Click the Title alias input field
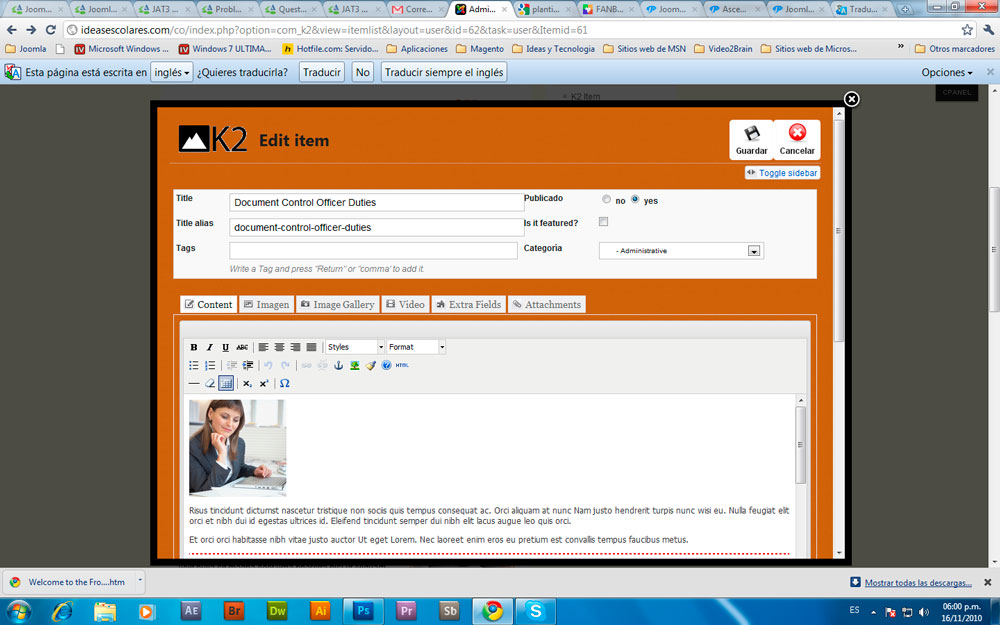The image size is (1000, 625). pos(376,227)
